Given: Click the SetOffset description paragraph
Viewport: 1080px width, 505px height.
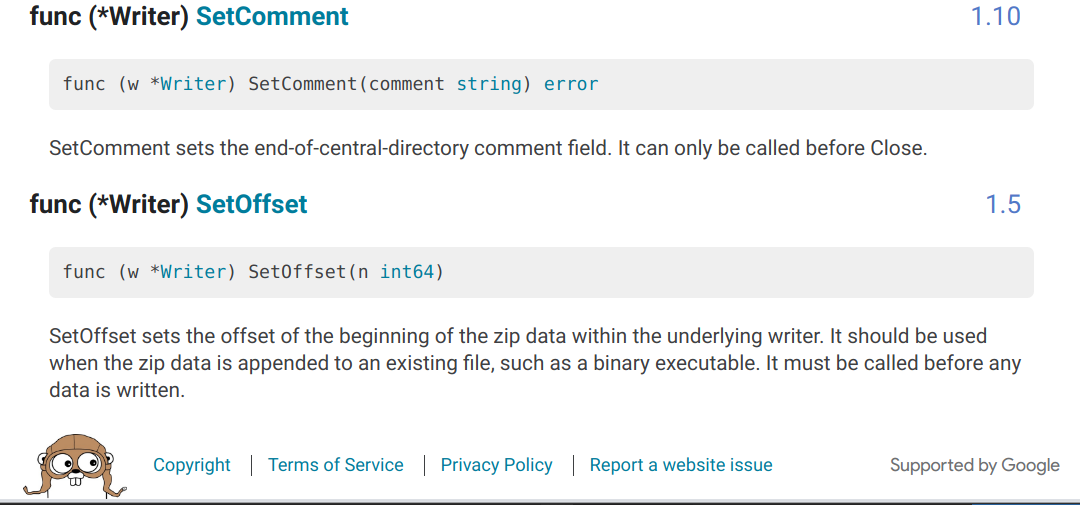Looking at the screenshot, I should (535, 363).
